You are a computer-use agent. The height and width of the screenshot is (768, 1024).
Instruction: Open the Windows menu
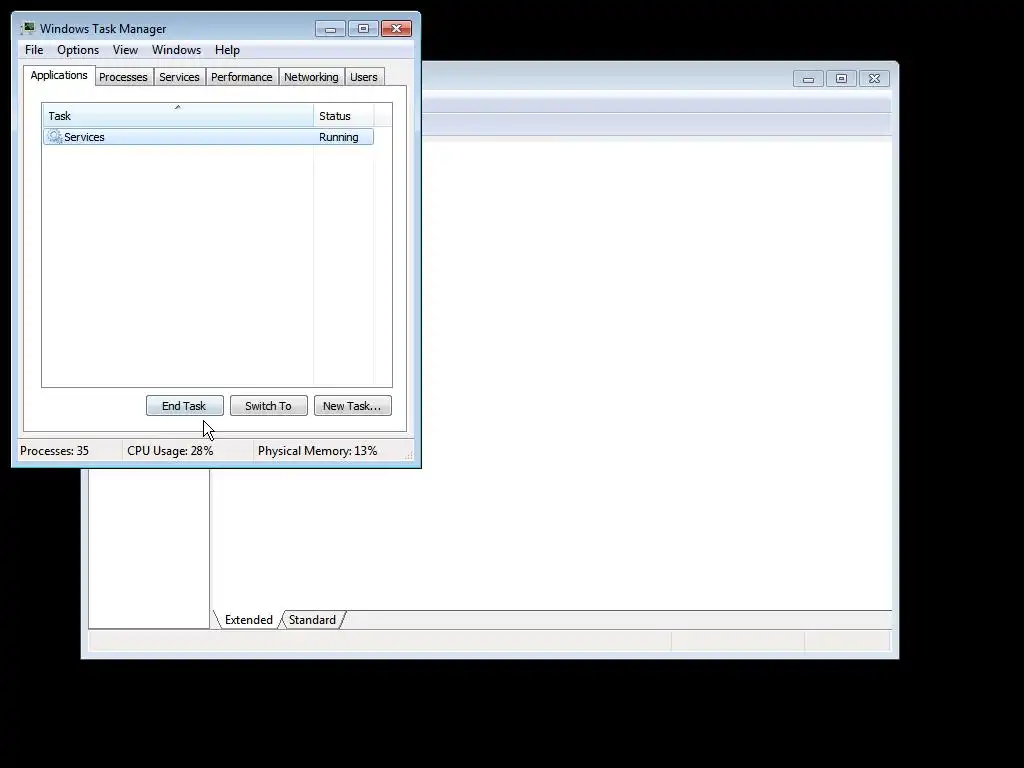(x=176, y=50)
